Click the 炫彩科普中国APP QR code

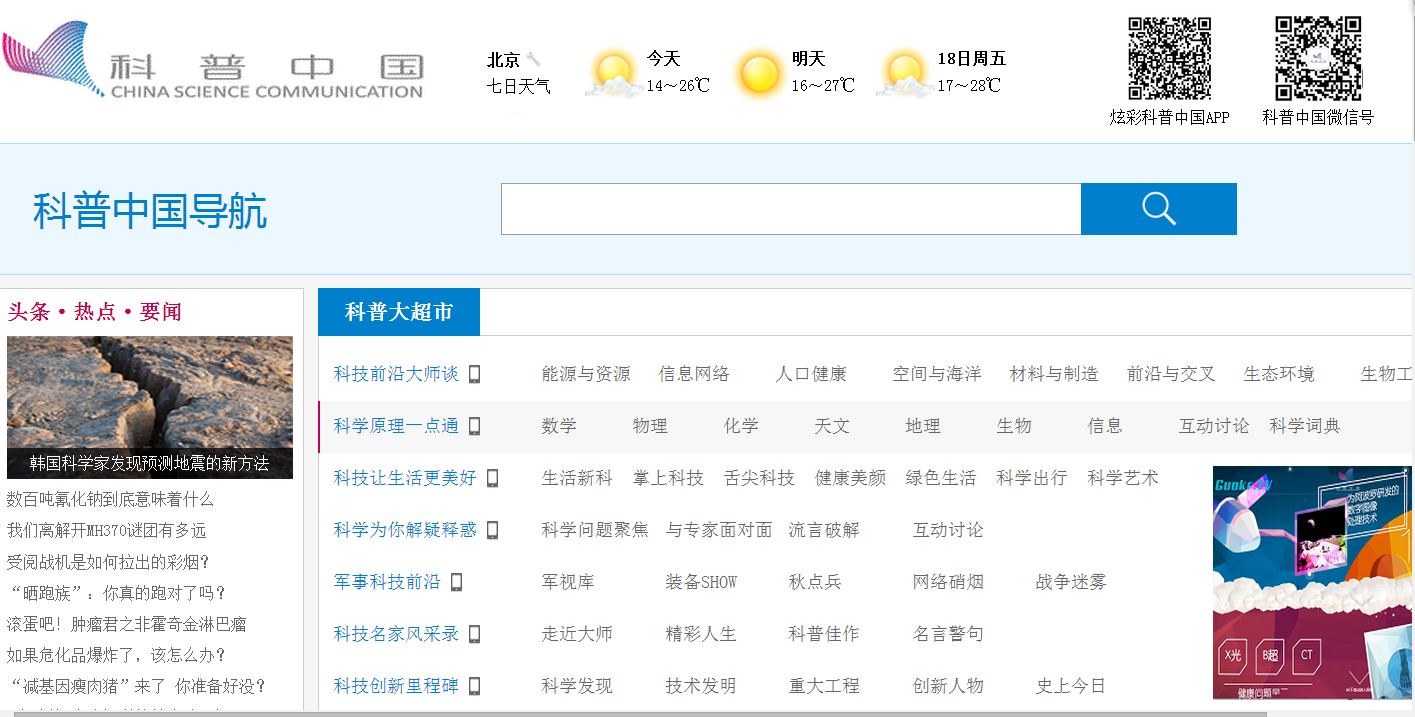(x=1169, y=58)
